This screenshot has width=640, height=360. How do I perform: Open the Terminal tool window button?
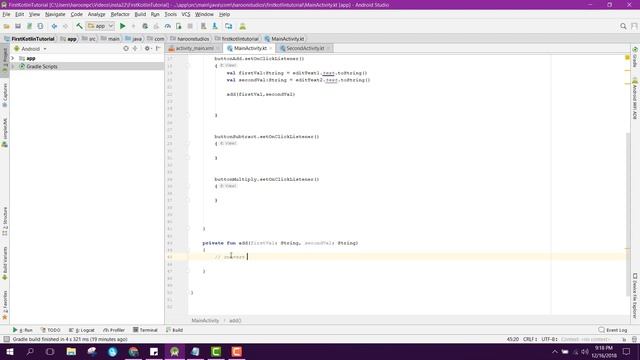[145, 330]
